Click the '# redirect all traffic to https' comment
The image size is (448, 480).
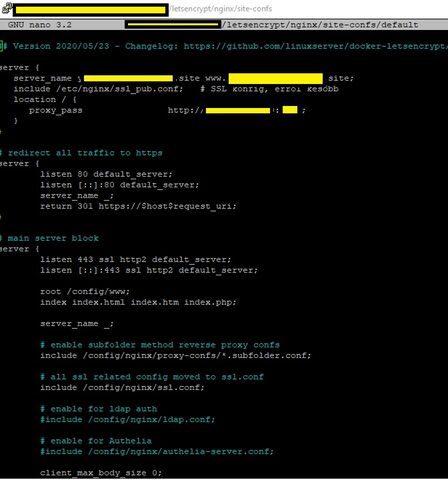pos(81,153)
